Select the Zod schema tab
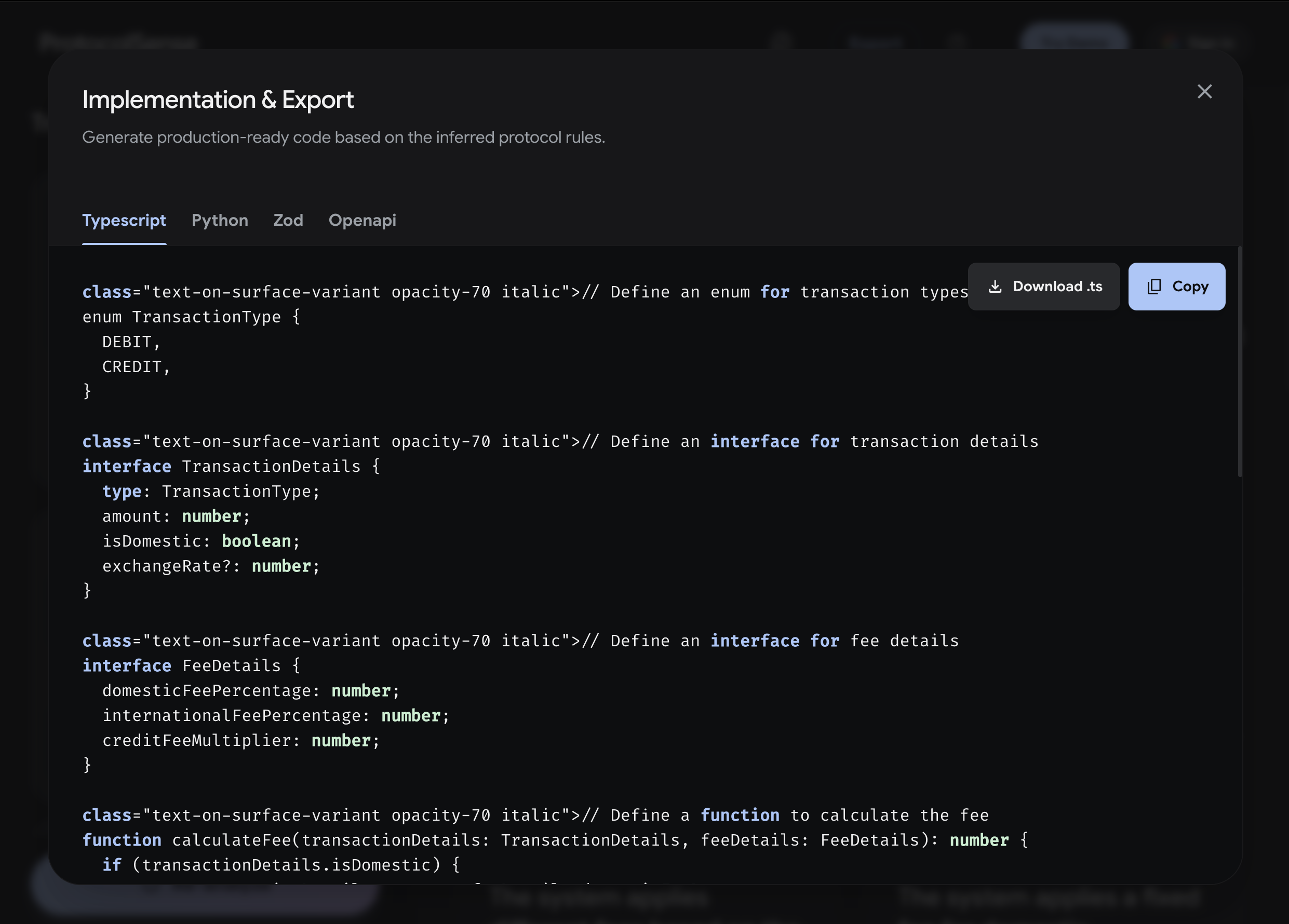Image resolution: width=1289 pixels, height=924 pixels. click(288, 220)
